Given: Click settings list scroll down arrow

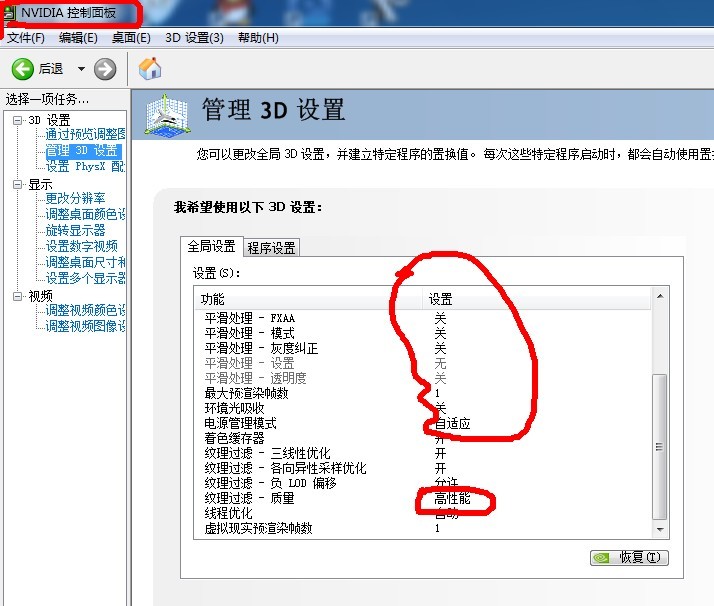Looking at the screenshot, I should [x=660, y=530].
